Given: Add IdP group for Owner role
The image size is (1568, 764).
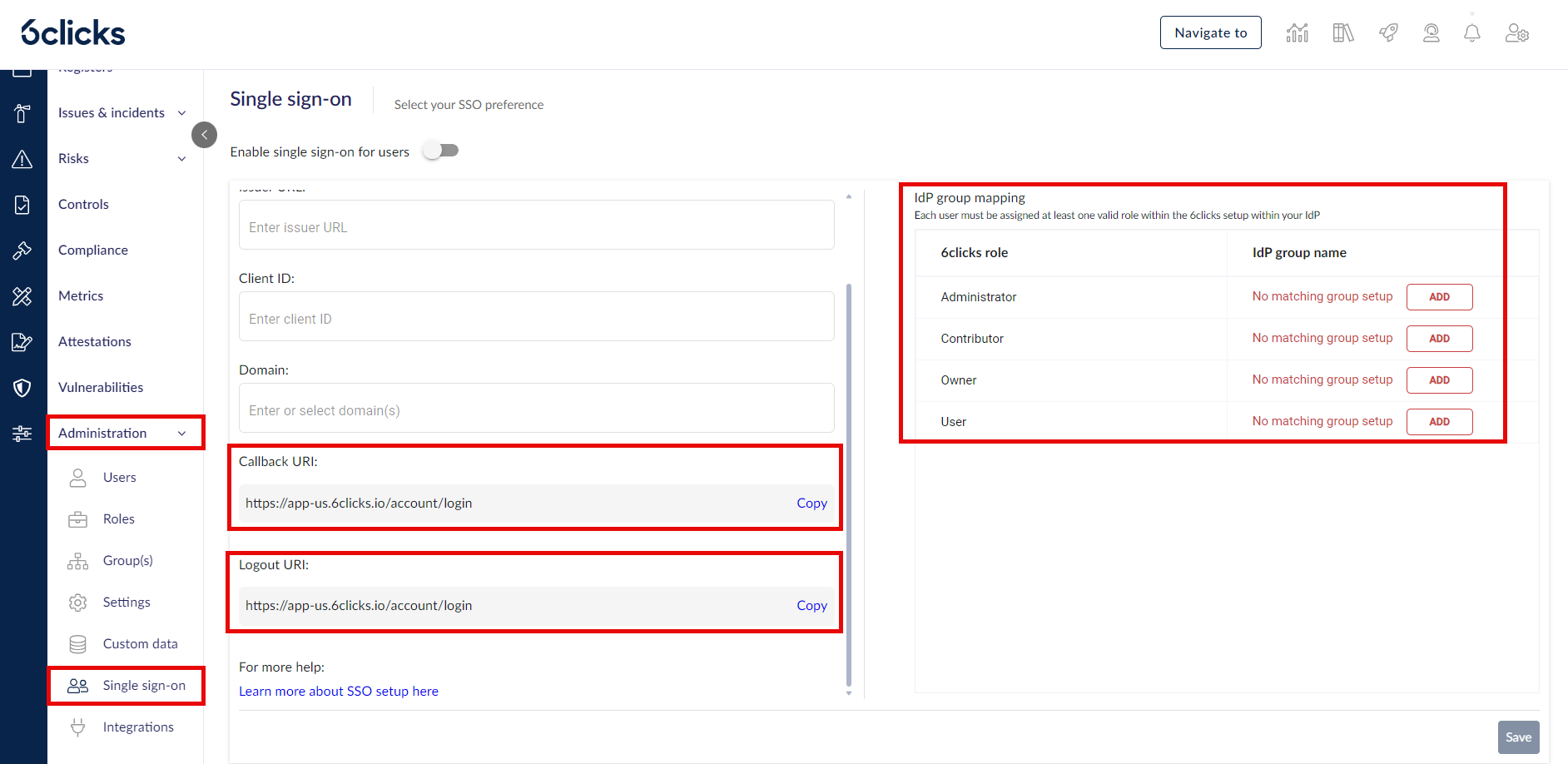Looking at the screenshot, I should click(x=1439, y=380).
